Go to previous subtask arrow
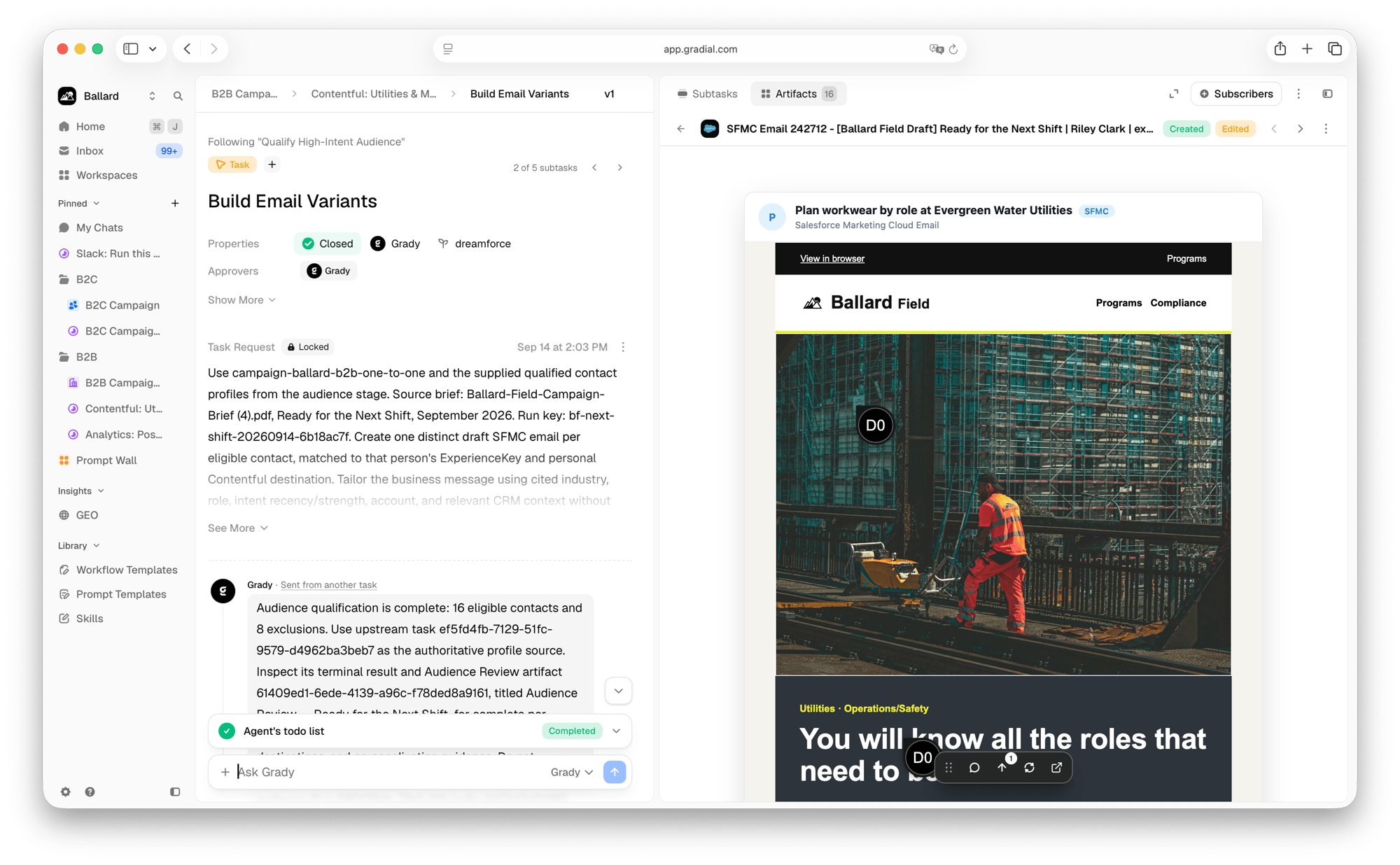 tap(594, 167)
